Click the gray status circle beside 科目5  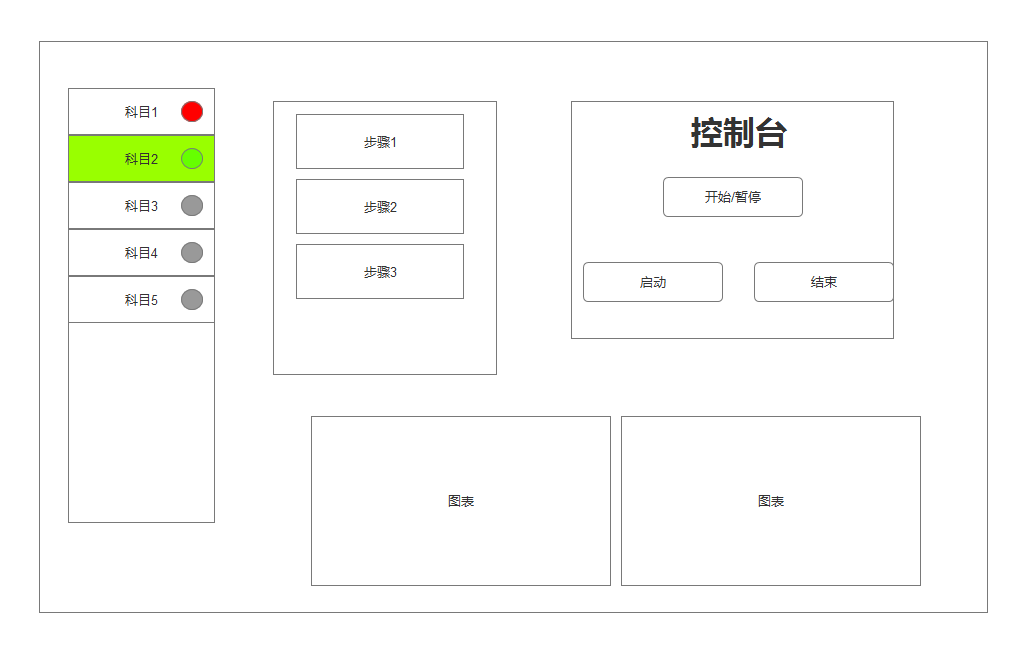[192, 300]
